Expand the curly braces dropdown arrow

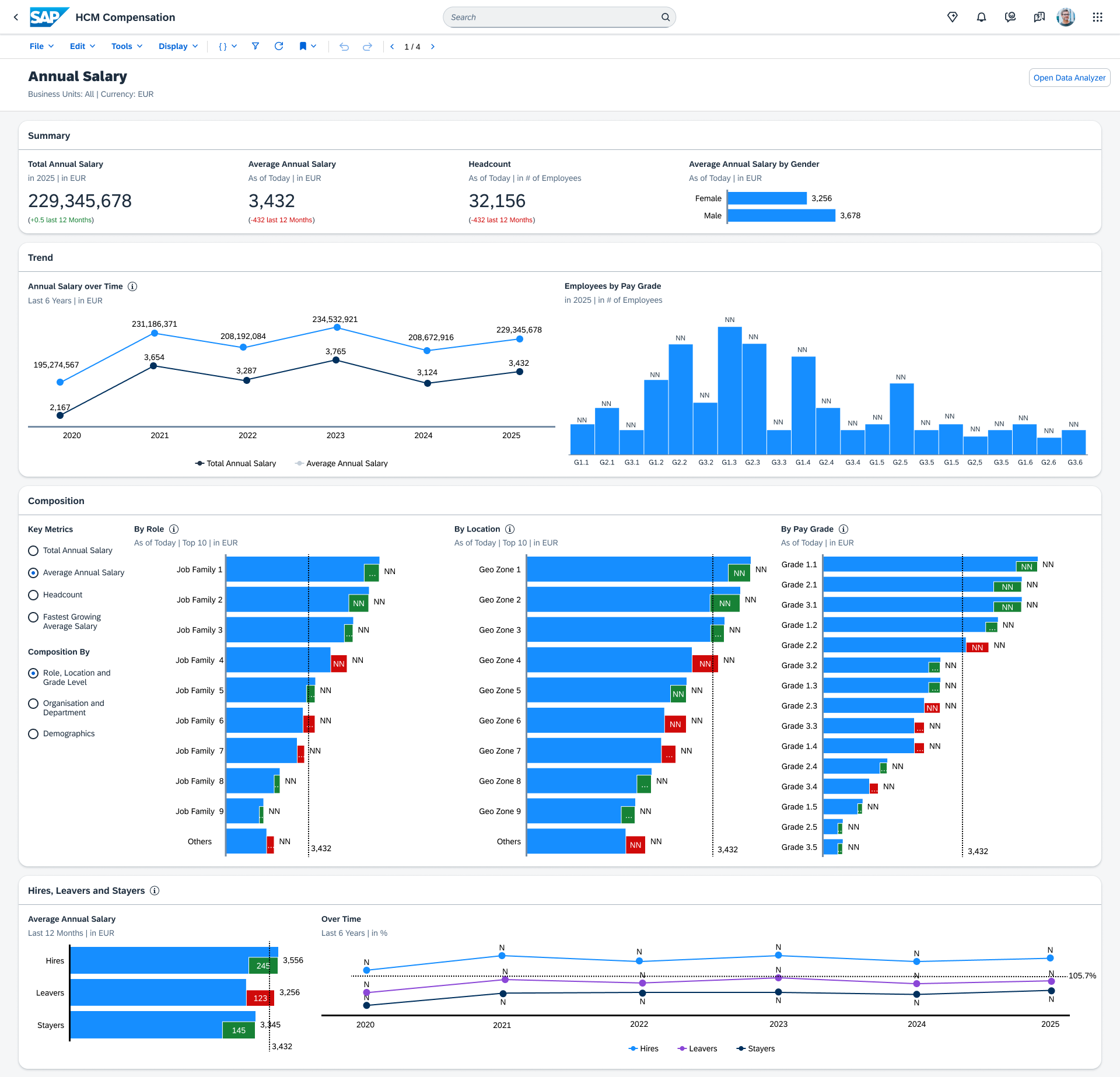[235, 46]
